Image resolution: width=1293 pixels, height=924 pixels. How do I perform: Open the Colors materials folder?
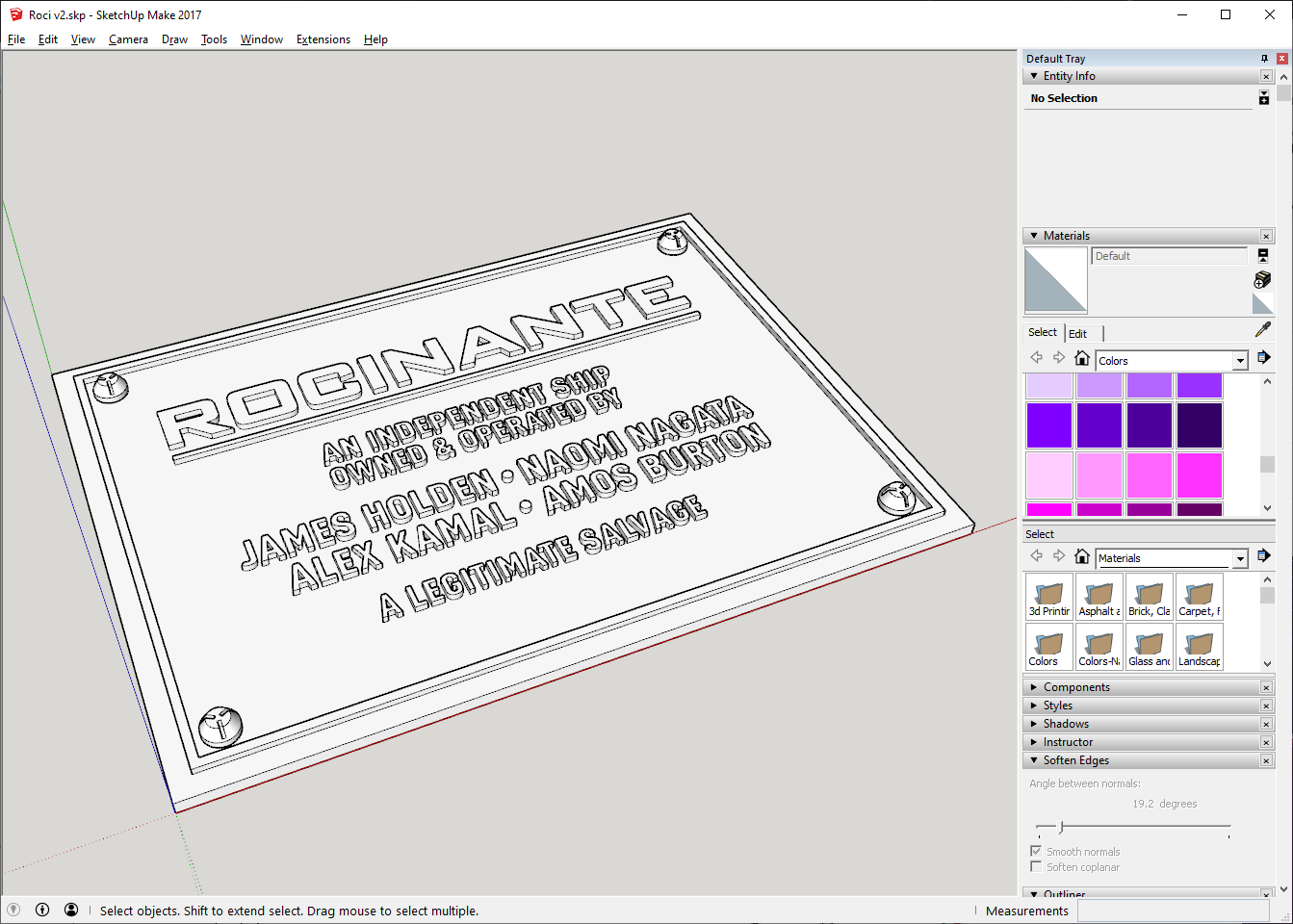click(x=1049, y=646)
